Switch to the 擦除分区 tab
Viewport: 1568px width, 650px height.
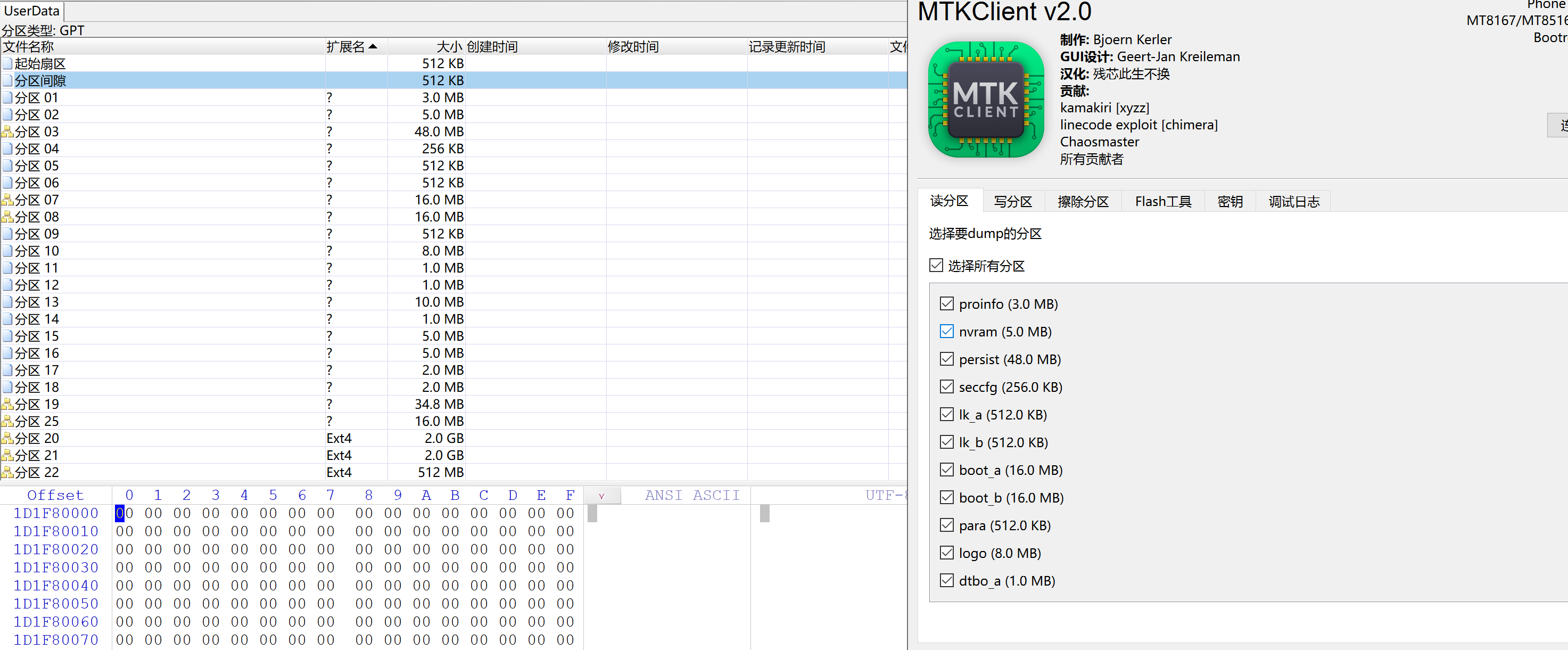tap(1083, 201)
